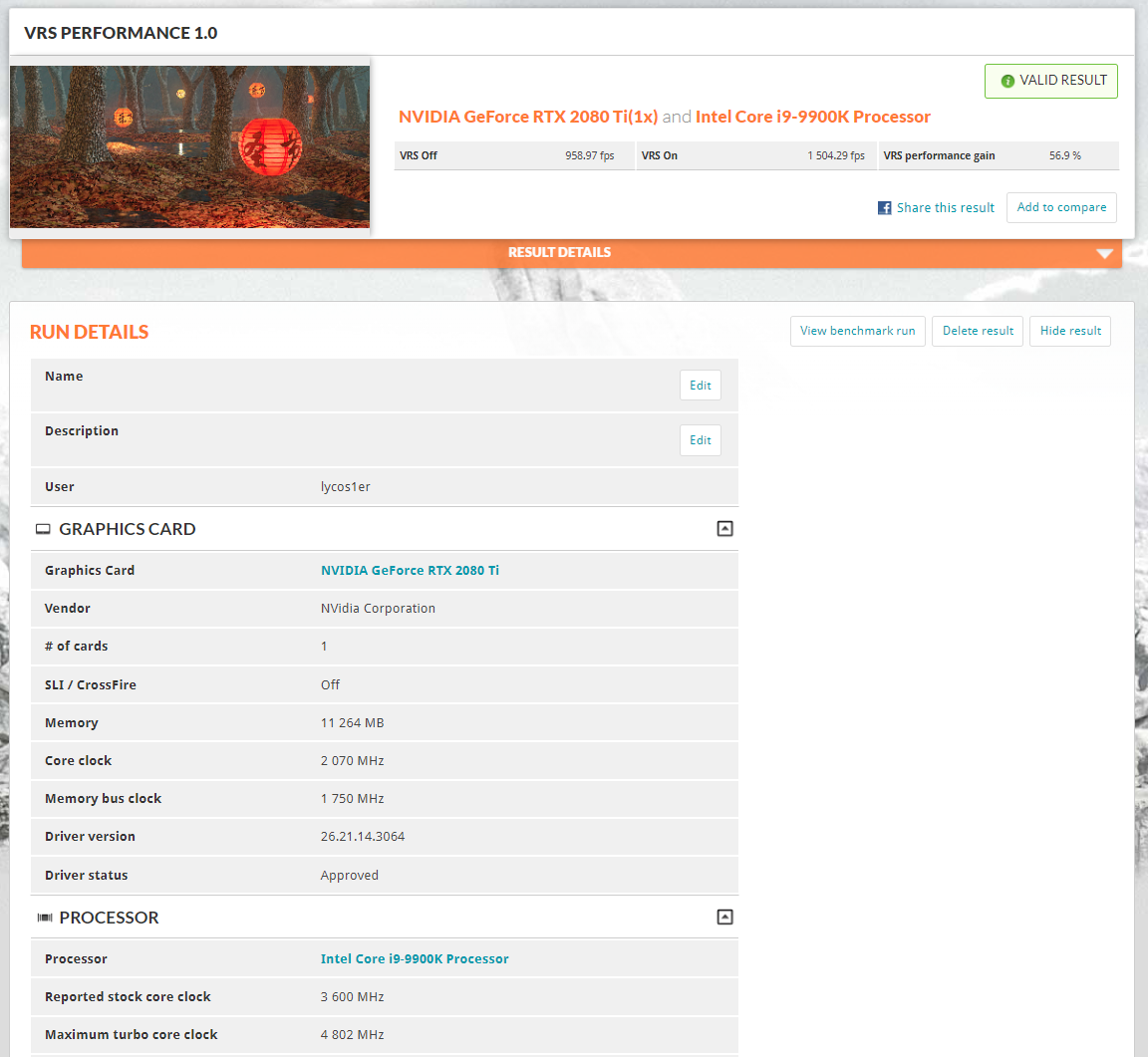Expand the Result Details arrow
The width and height of the screenshot is (1148, 1057).
(x=1105, y=253)
